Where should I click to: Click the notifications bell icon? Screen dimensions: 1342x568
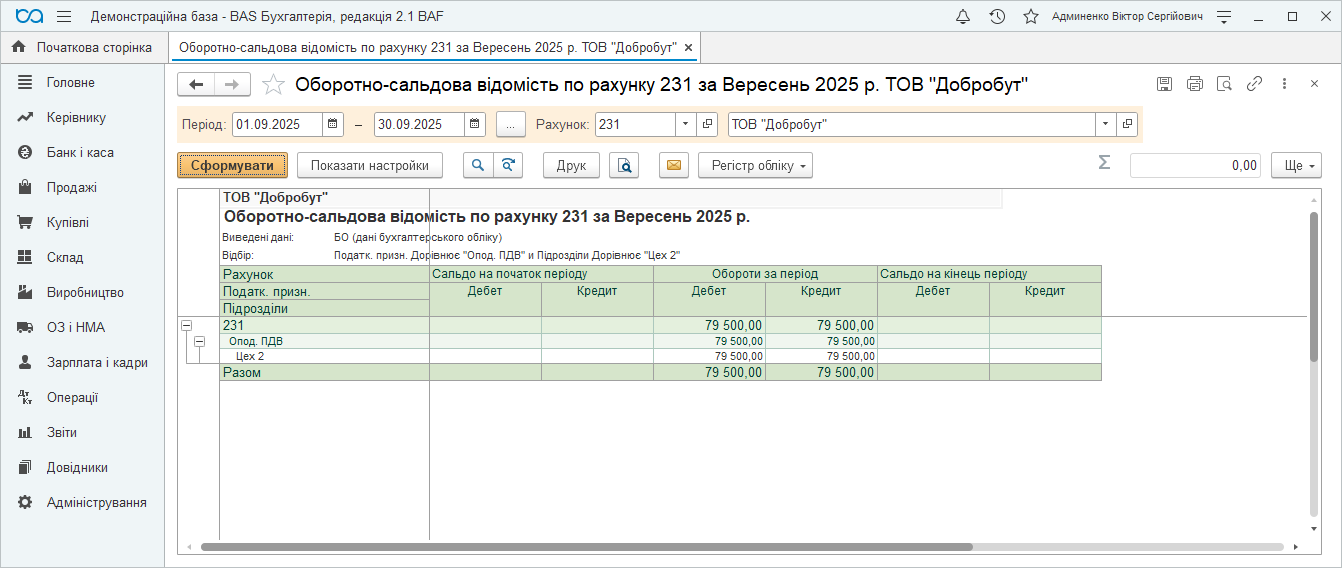[963, 17]
